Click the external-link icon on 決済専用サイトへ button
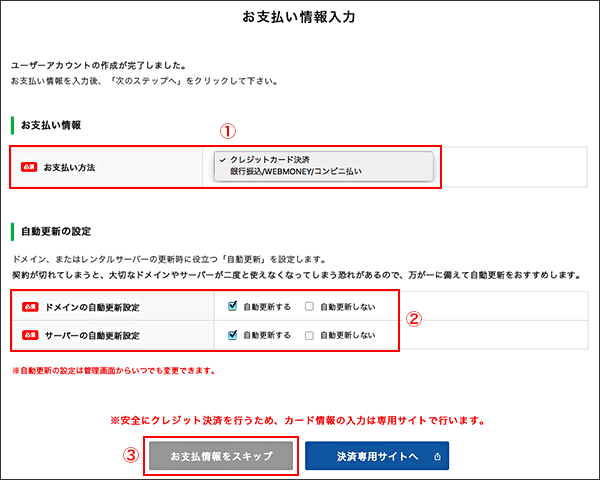Image resolution: width=600 pixels, height=480 pixels. [437, 456]
